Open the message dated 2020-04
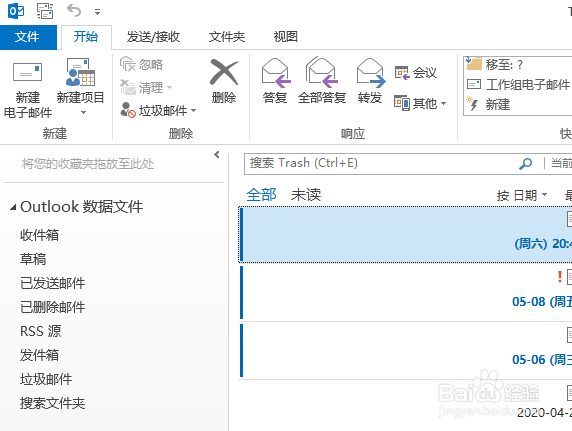The width and height of the screenshot is (572, 431). coord(406,406)
